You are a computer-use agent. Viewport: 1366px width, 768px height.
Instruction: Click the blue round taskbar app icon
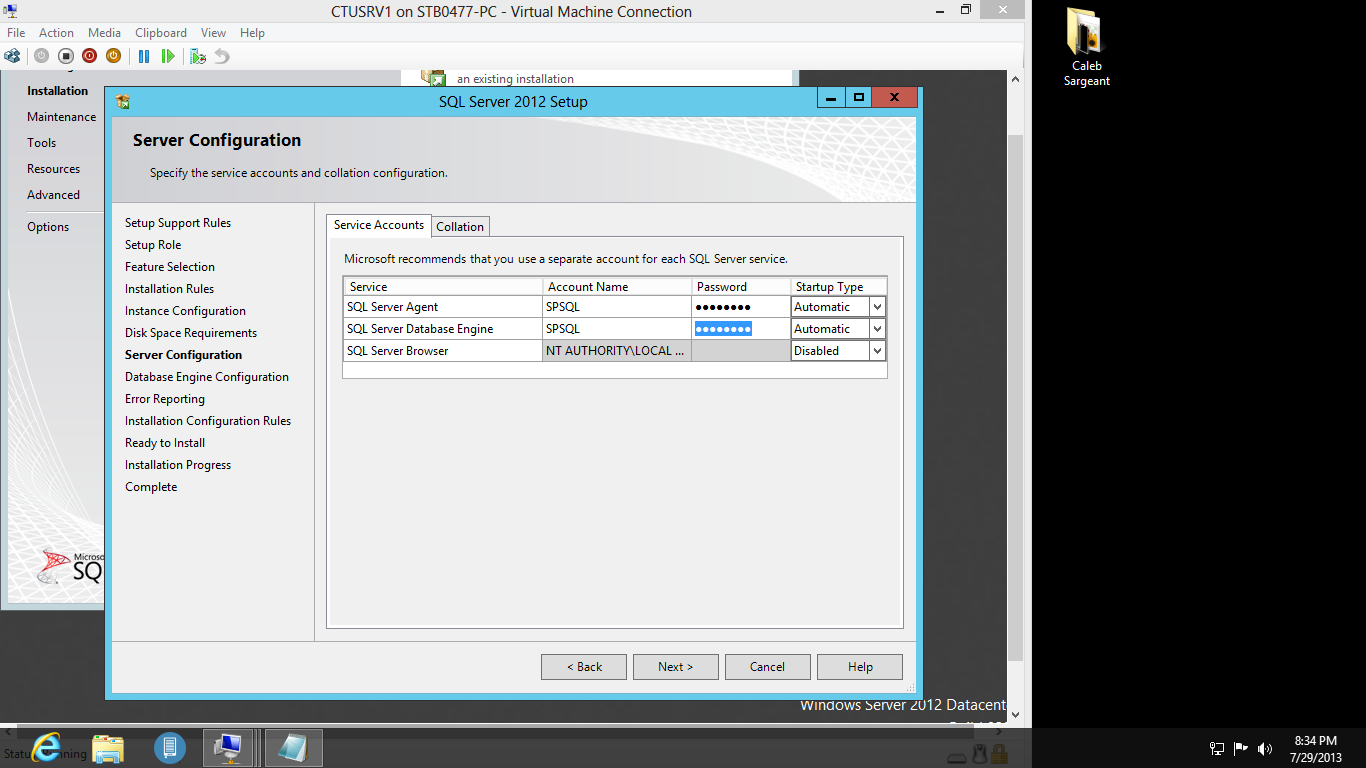point(170,747)
